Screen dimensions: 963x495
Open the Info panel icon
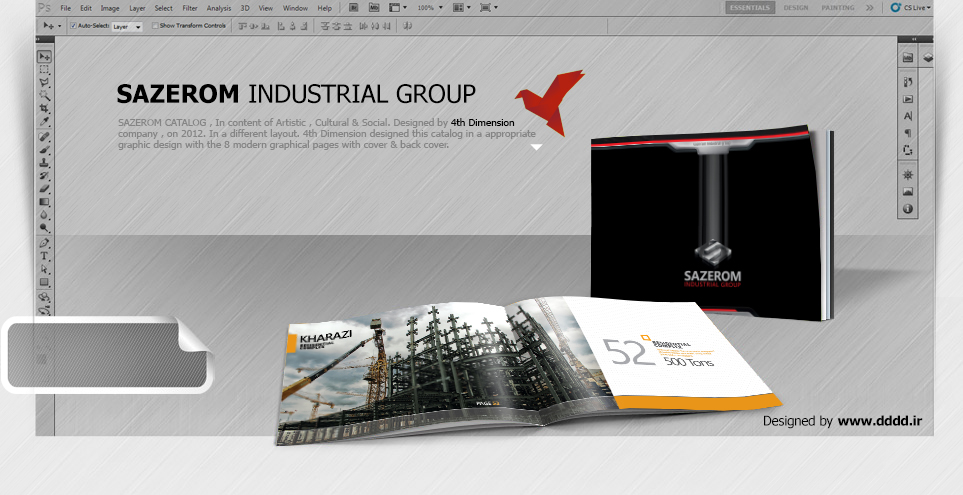tap(908, 209)
